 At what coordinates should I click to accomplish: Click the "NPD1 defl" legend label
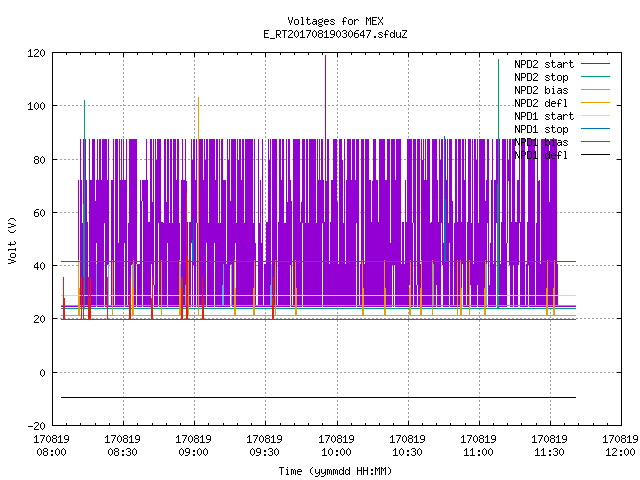(541, 155)
